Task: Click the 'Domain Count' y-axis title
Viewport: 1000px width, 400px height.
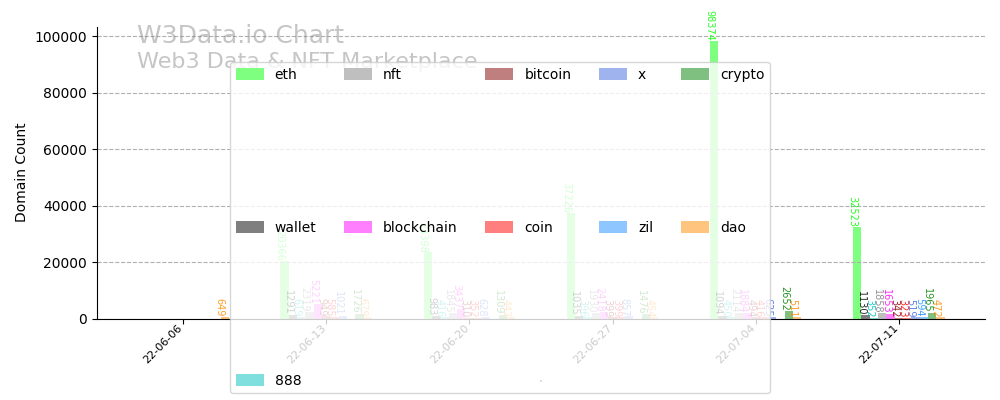Action: [21, 172]
